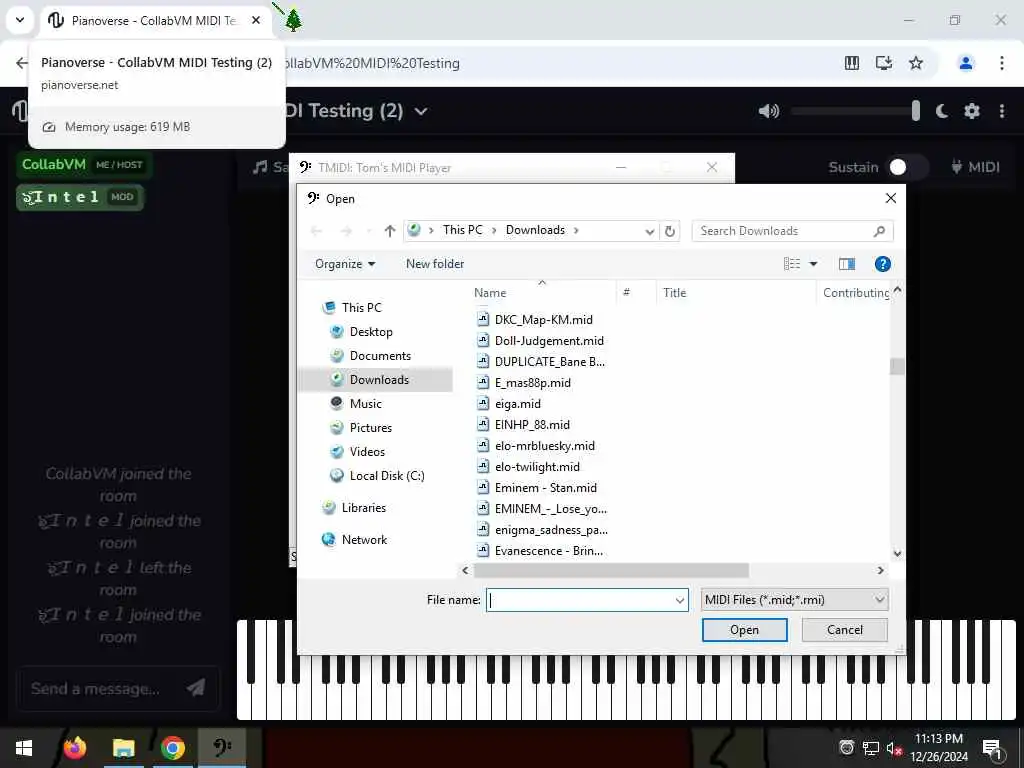This screenshot has width=1024, height=768.
Task: Click the blue help icon
Action: pyautogui.click(x=882, y=264)
